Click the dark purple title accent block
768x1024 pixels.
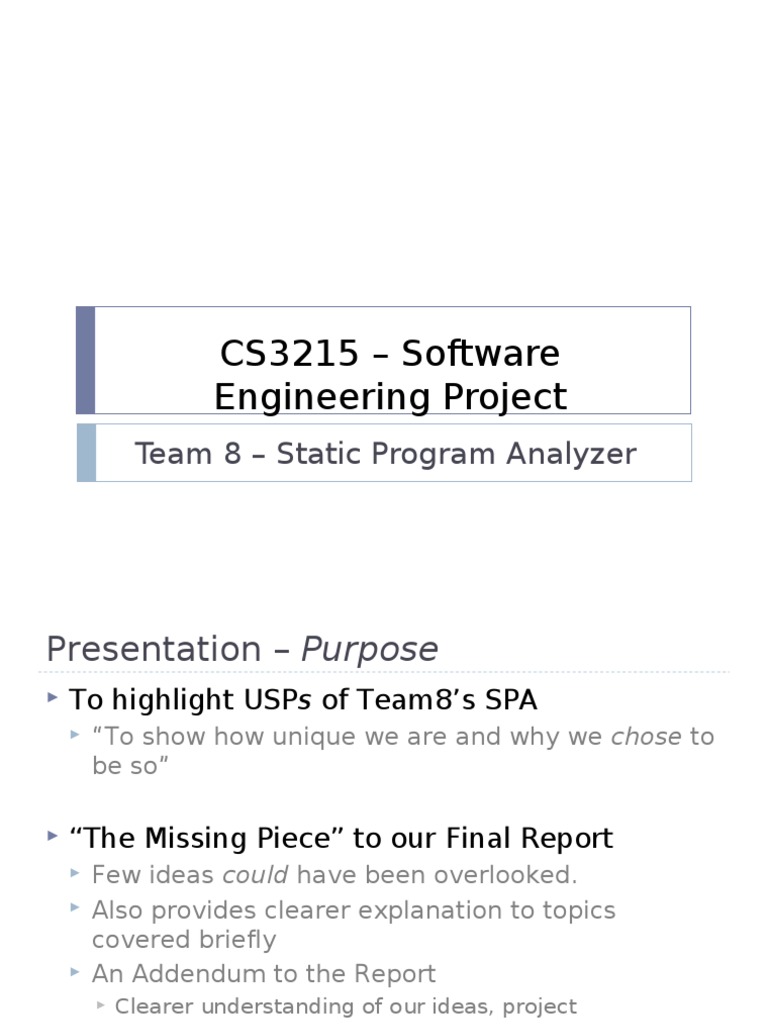[x=86, y=360]
